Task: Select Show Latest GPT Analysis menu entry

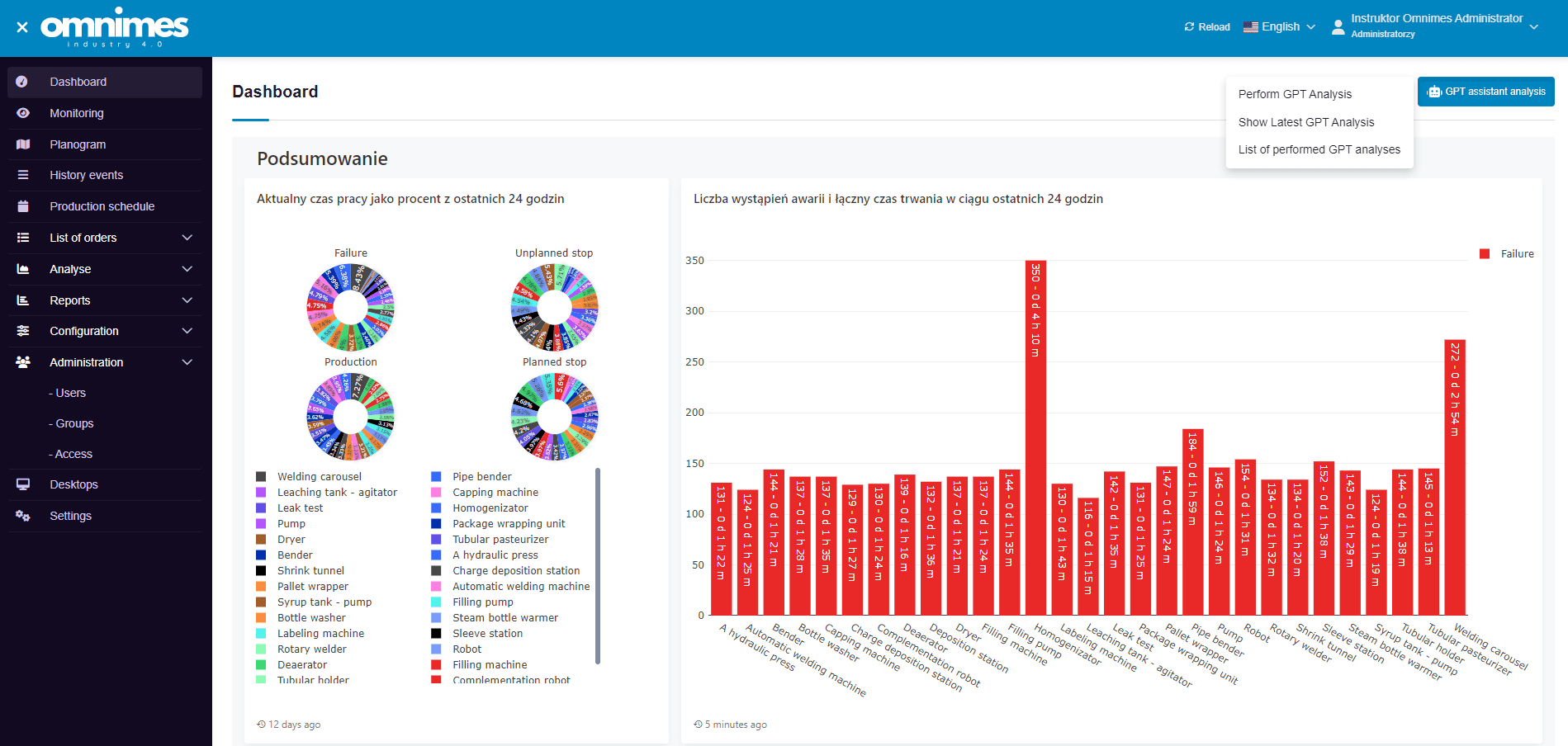Action: [1306, 122]
